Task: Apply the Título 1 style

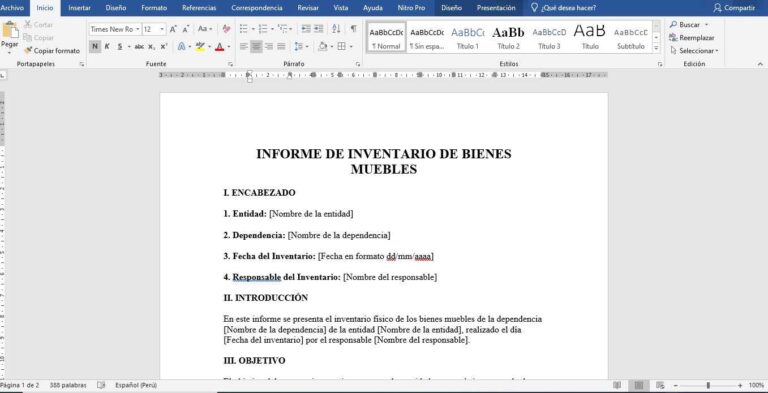Action: [468, 37]
